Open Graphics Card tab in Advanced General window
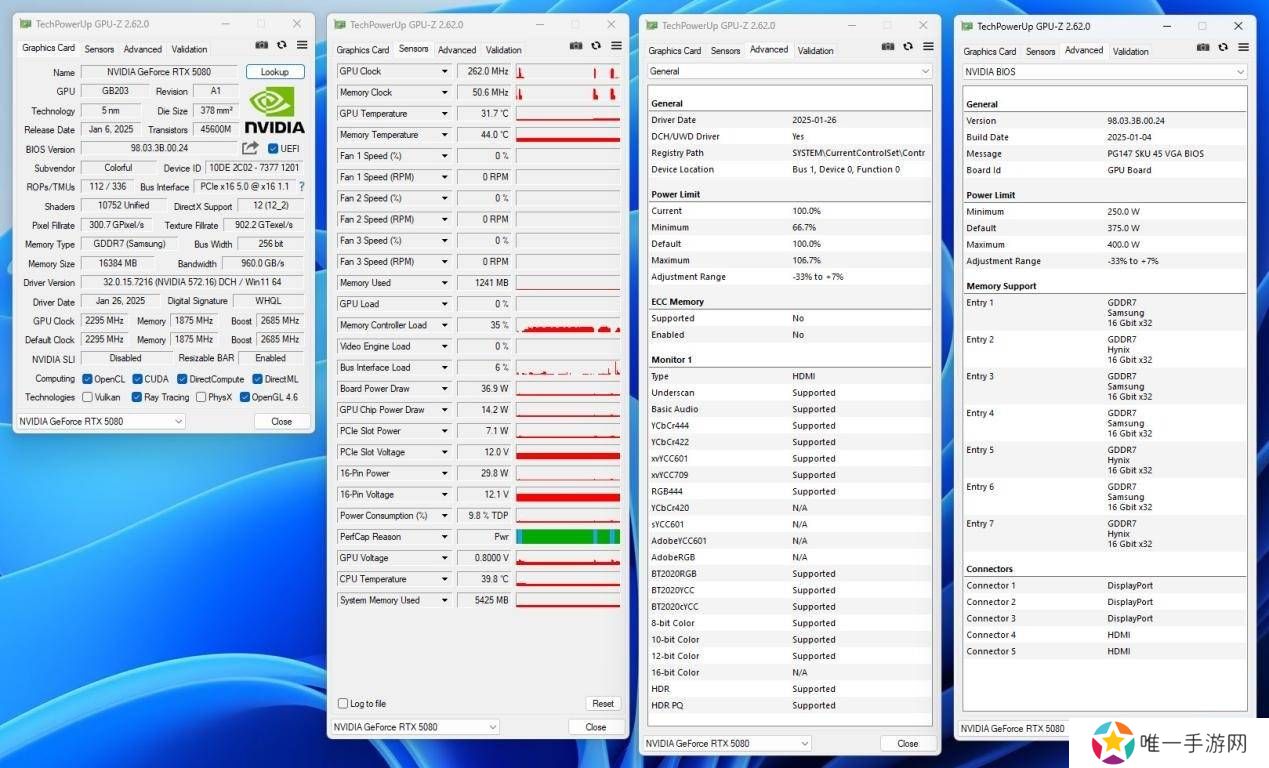This screenshot has width=1269, height=768. pos(674,51)
